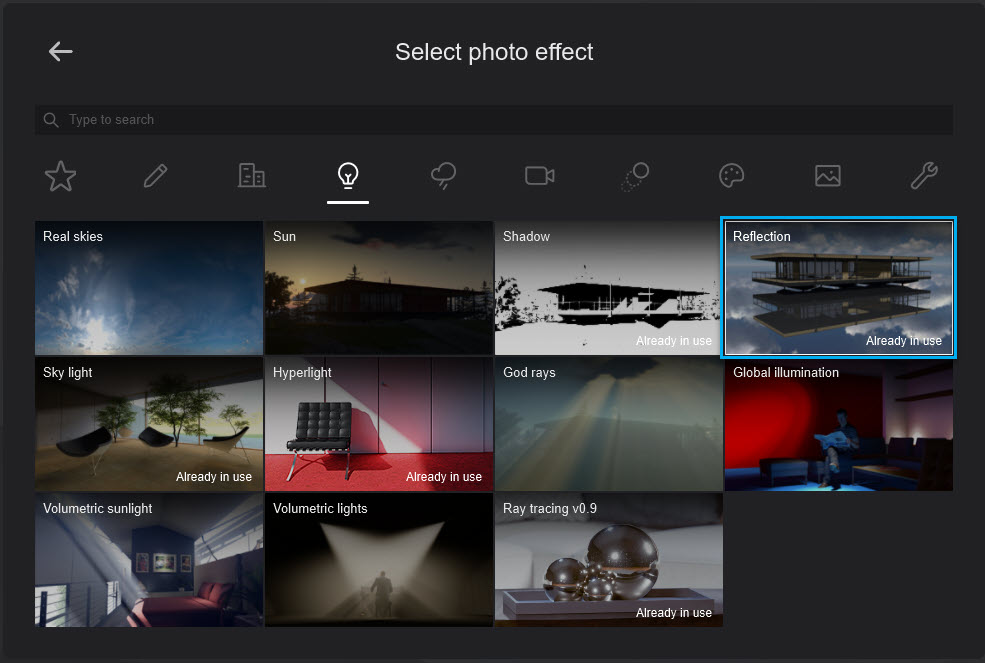The width and height of the screenshot is (985, 663).
Task: Select the Light effects lightbulb category
Action: (347, 175)
